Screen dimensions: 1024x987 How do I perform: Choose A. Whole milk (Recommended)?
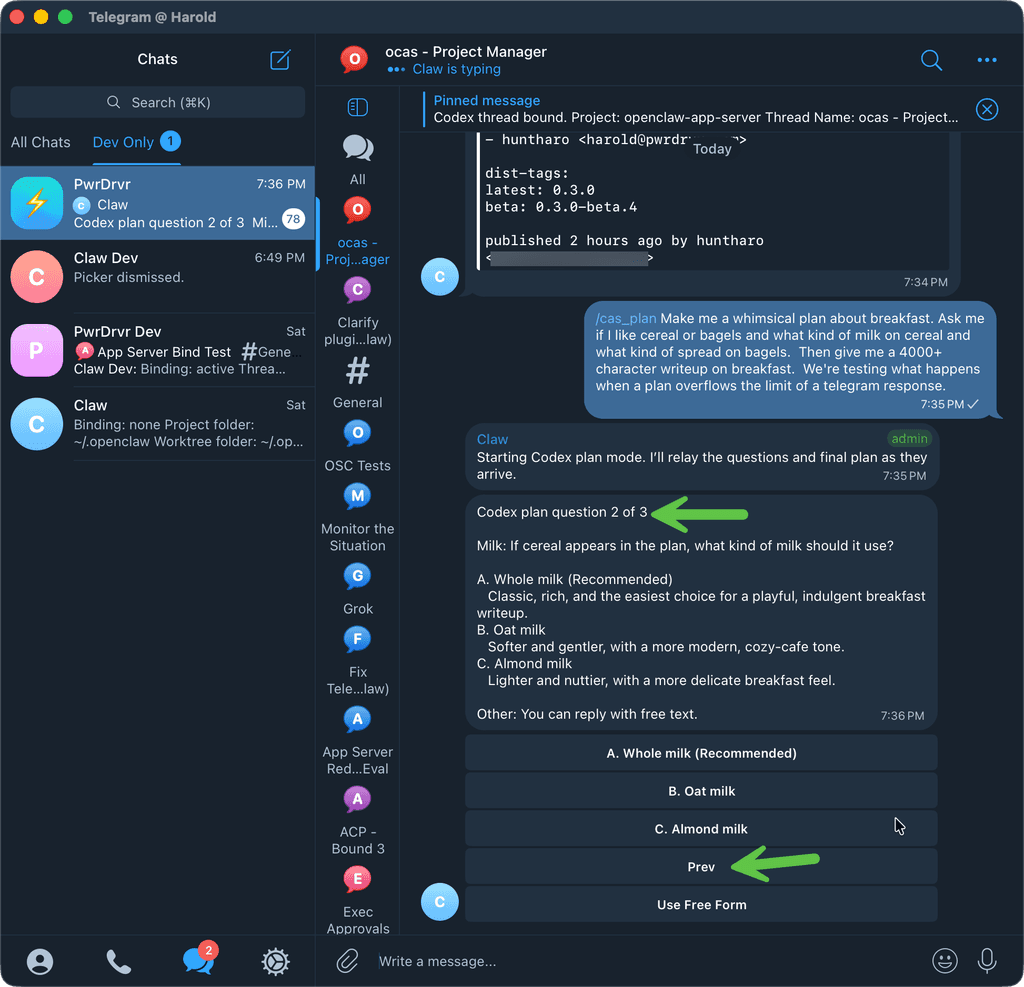[x=701, y=753]
